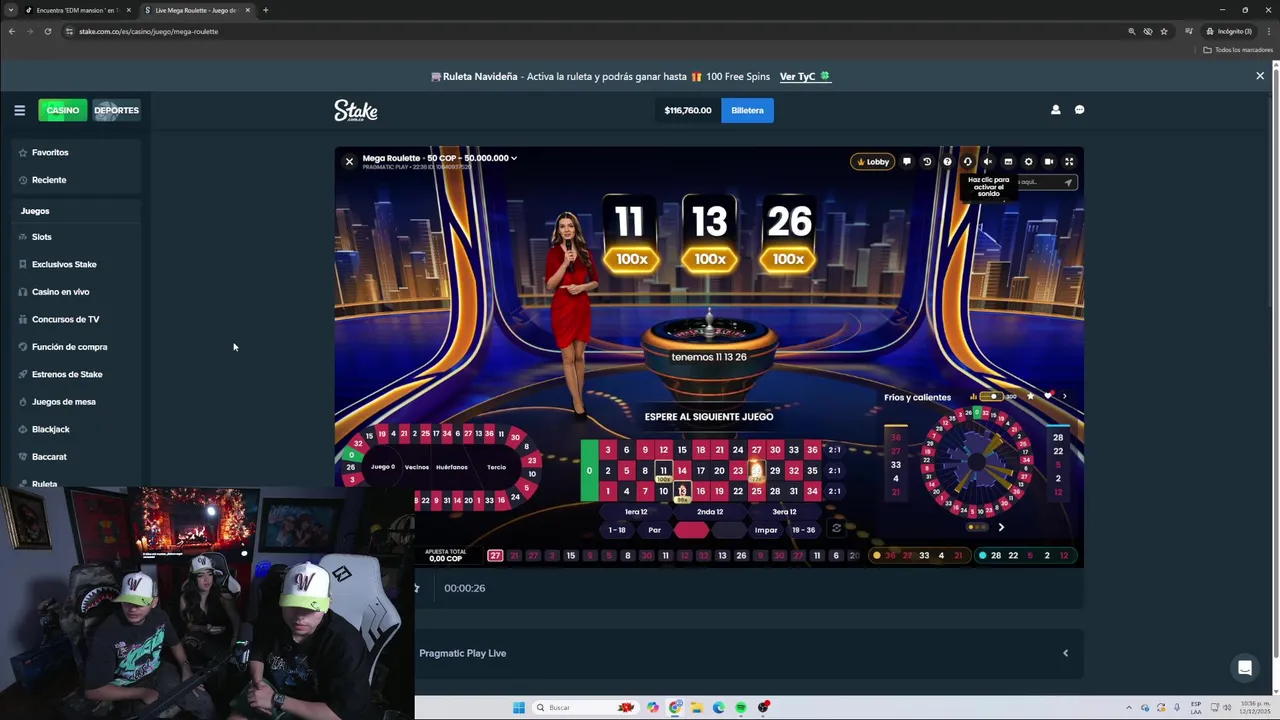The image size is (1280, 720).
Task: Click the Windows taskbar Buscar search box
Action: [585, 707]
